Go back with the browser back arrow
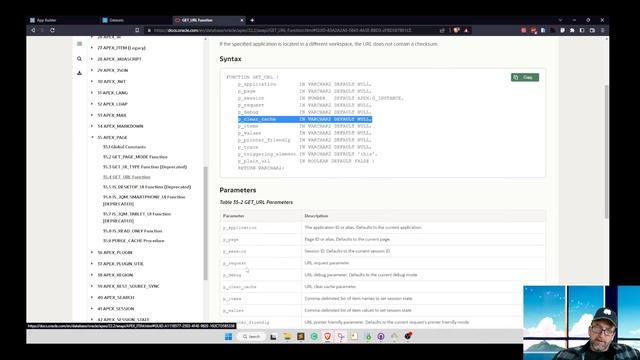Image resolution: width=640 pixels, height=360 pixels. point(33,30)
